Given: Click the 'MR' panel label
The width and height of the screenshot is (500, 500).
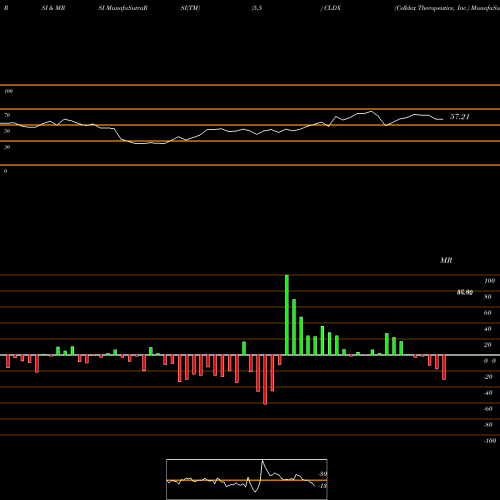Looking at the screenshot, I should click(446, 260).
